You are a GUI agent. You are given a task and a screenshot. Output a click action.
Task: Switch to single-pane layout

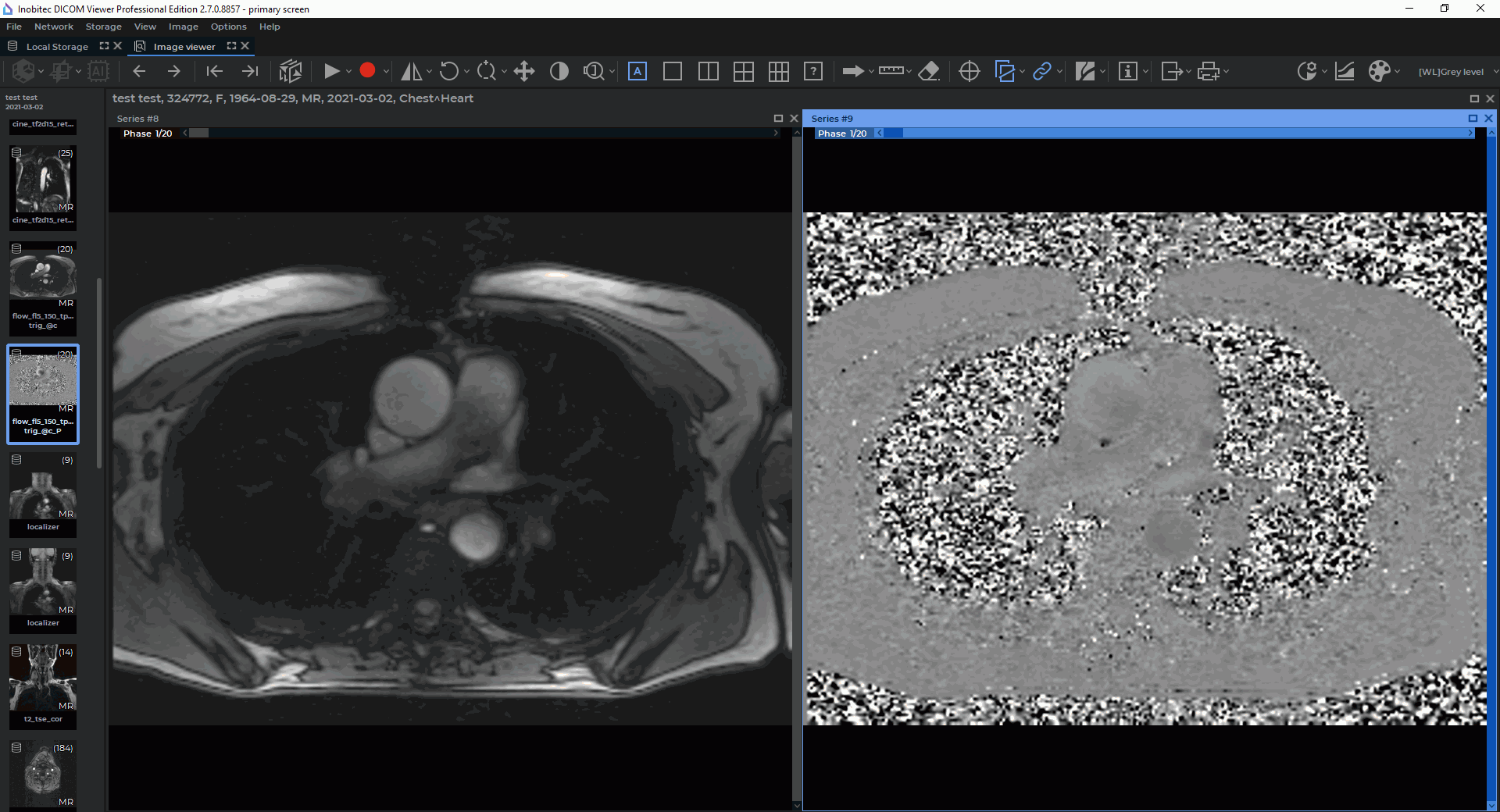tap(673, 71)
